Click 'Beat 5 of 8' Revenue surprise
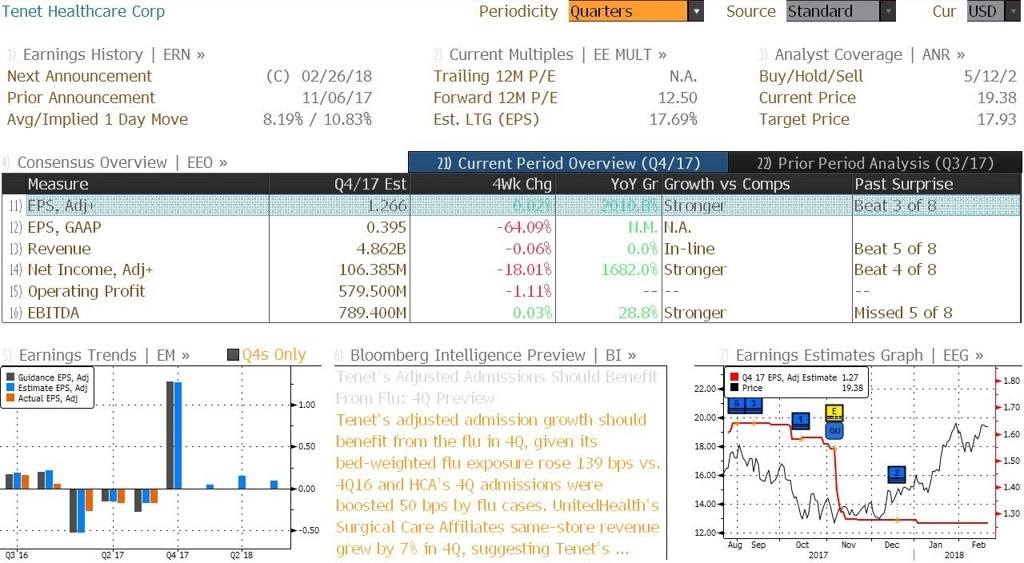 point(895,248)
